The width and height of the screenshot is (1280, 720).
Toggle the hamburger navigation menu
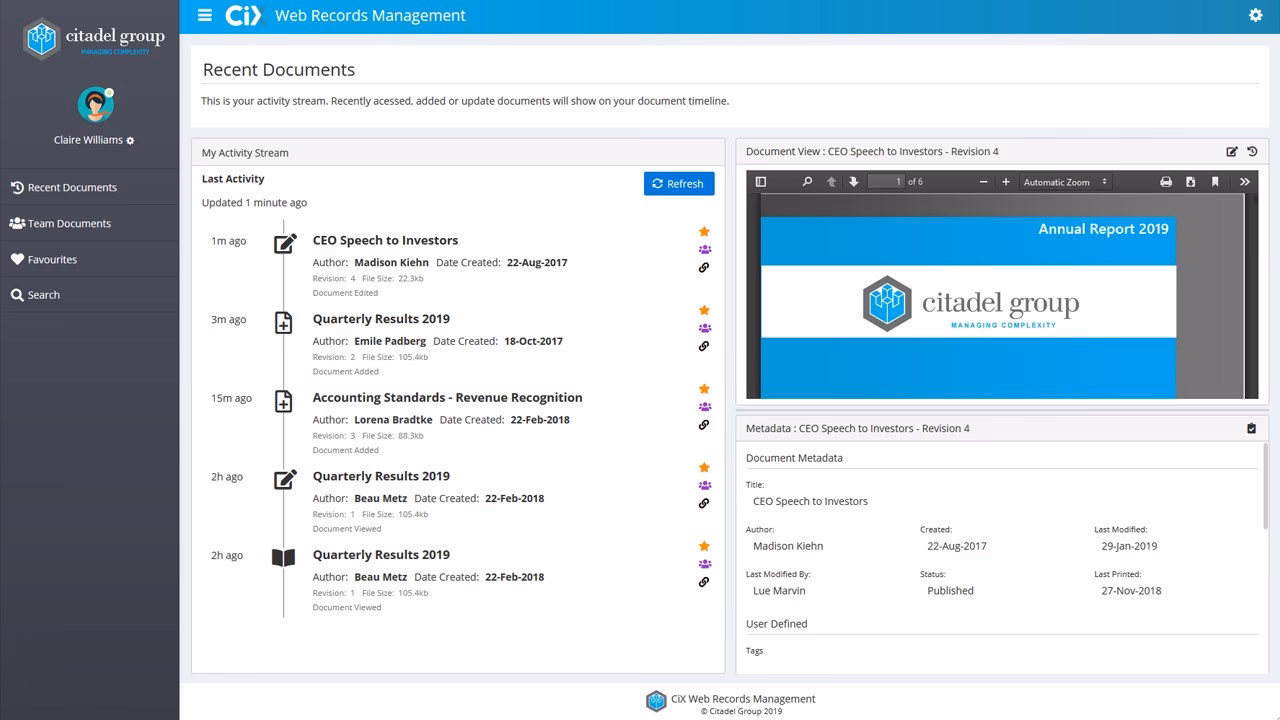click(x=205, y=15)
